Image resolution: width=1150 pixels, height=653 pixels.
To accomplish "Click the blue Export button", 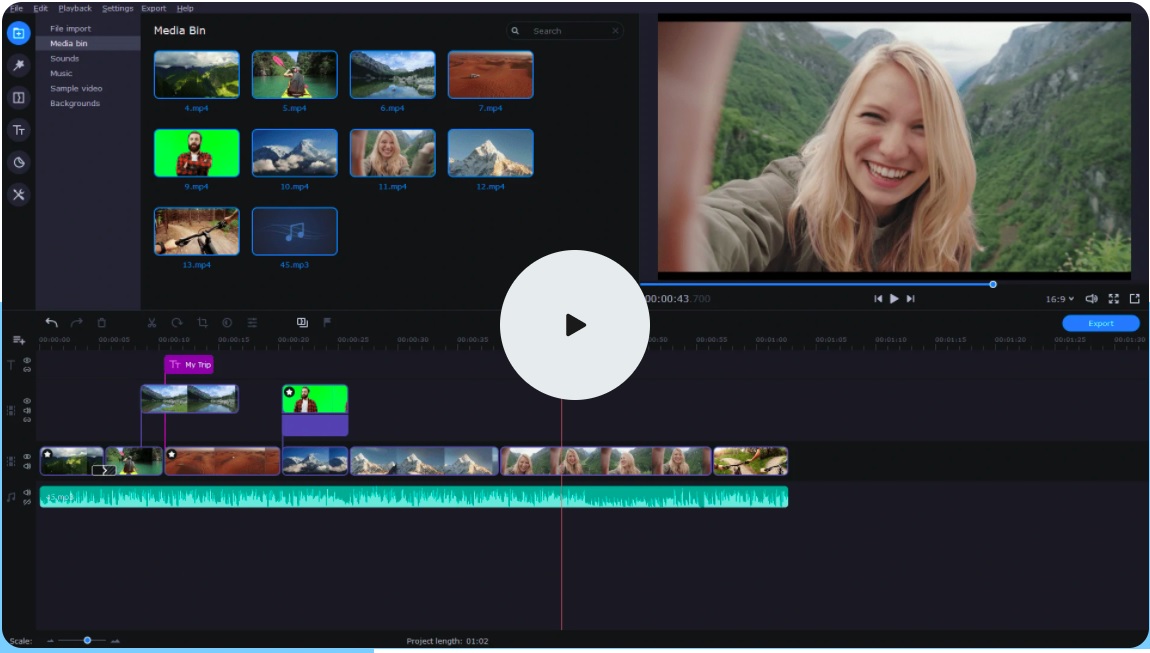I will point(1101,323).
